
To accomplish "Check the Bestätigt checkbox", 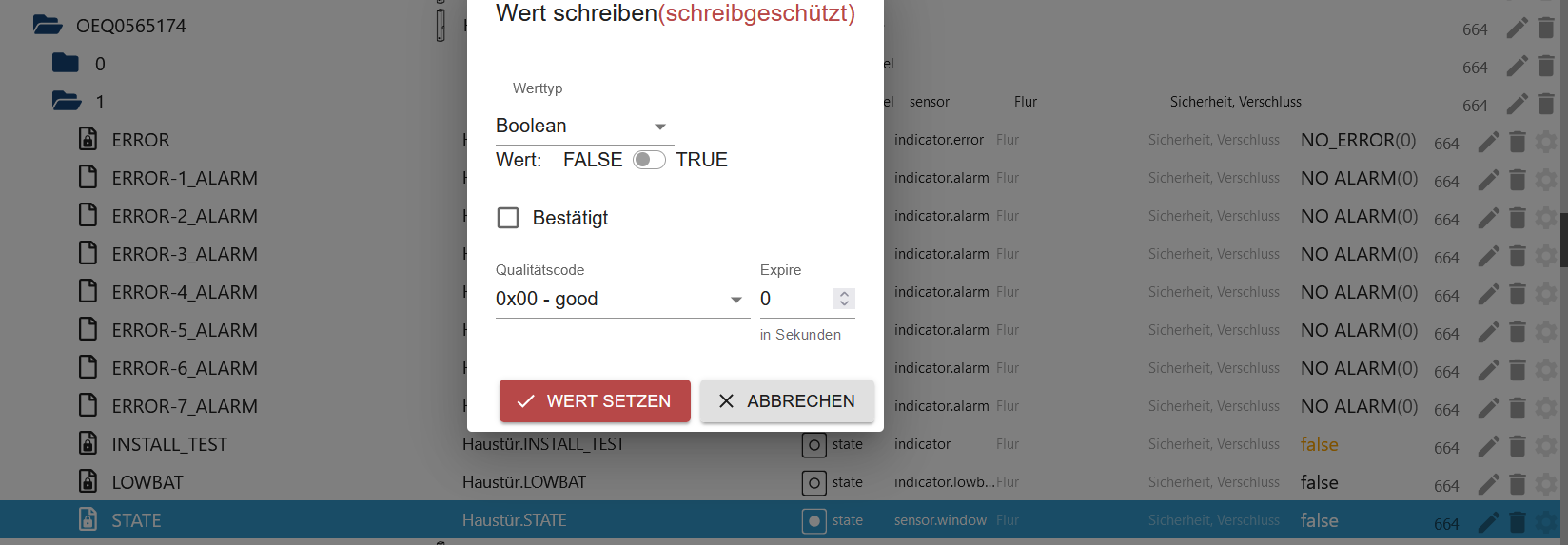I will tap(508, 218).
